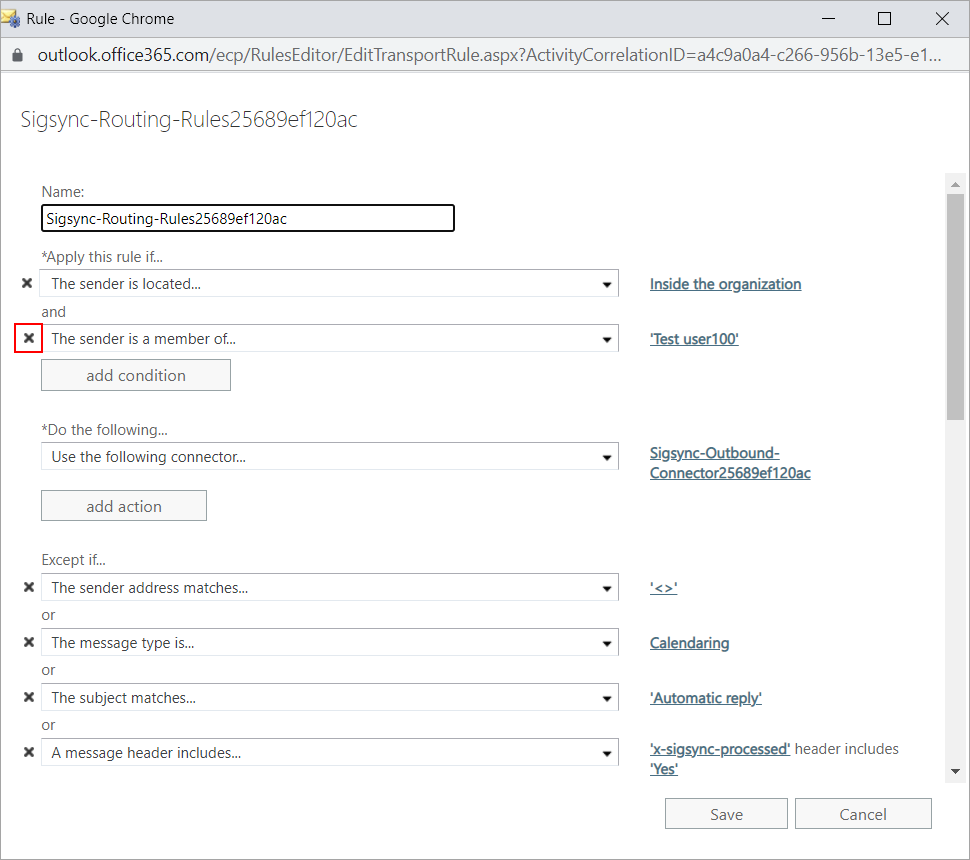
Task: Delete the 'message header includes' exception
Action: pyautogui.click(x=28, y=753)
